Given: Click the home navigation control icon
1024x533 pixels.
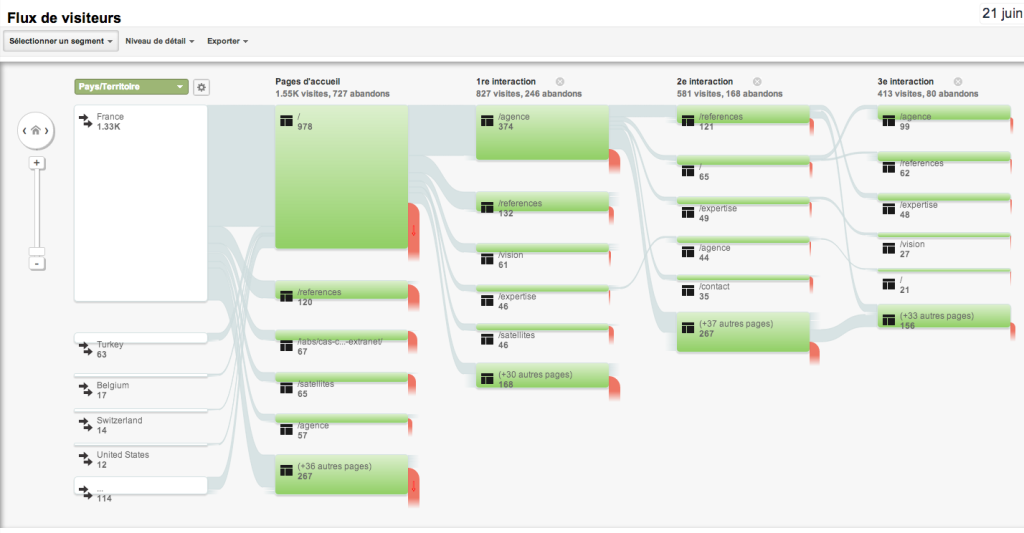Looking at the screenshot, I should [36, 131].
